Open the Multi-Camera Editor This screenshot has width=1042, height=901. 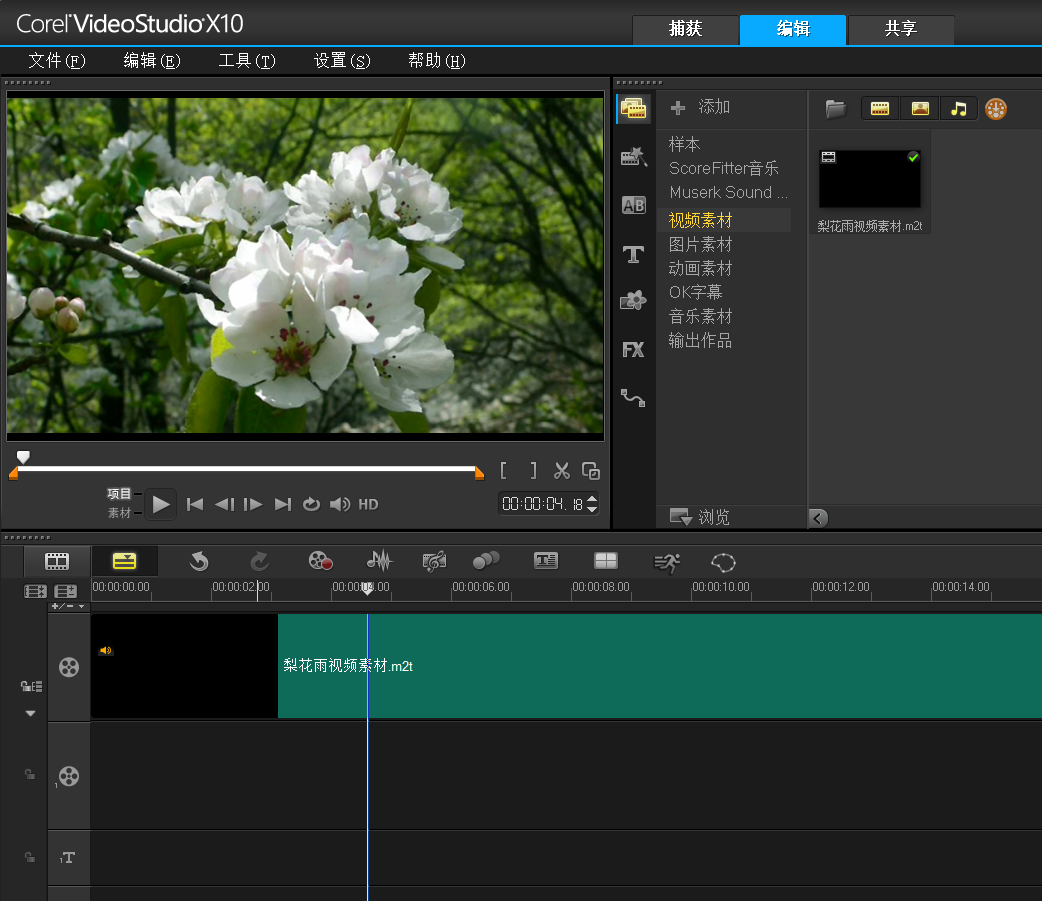point(605,561)
